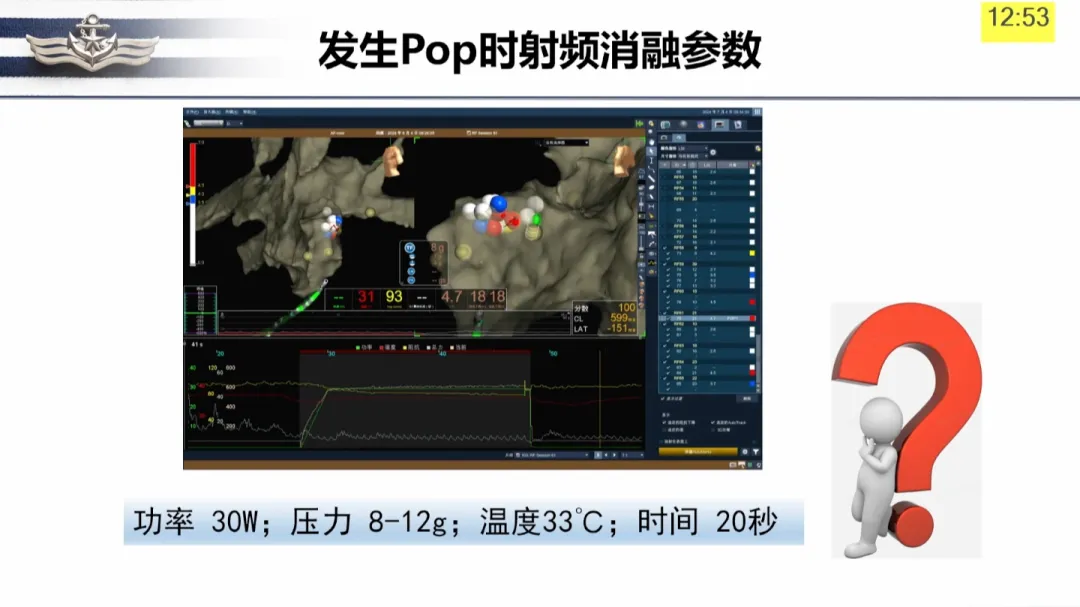Open the small dropdown on the upper-left toolbar
The image size is (1080, 607).
click(234, 123)
